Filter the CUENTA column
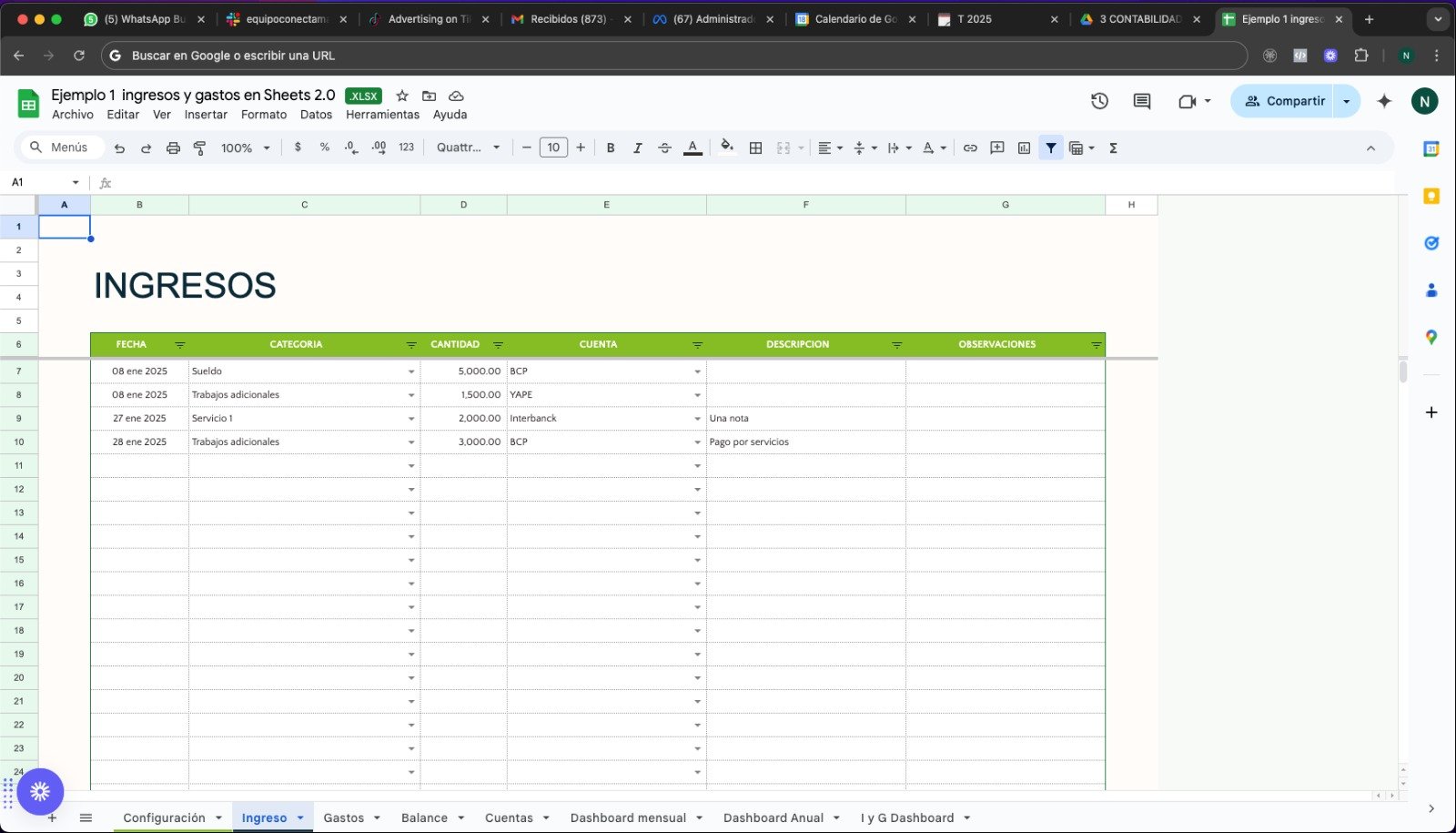The image size is (1456, 833). pos(697,345)
